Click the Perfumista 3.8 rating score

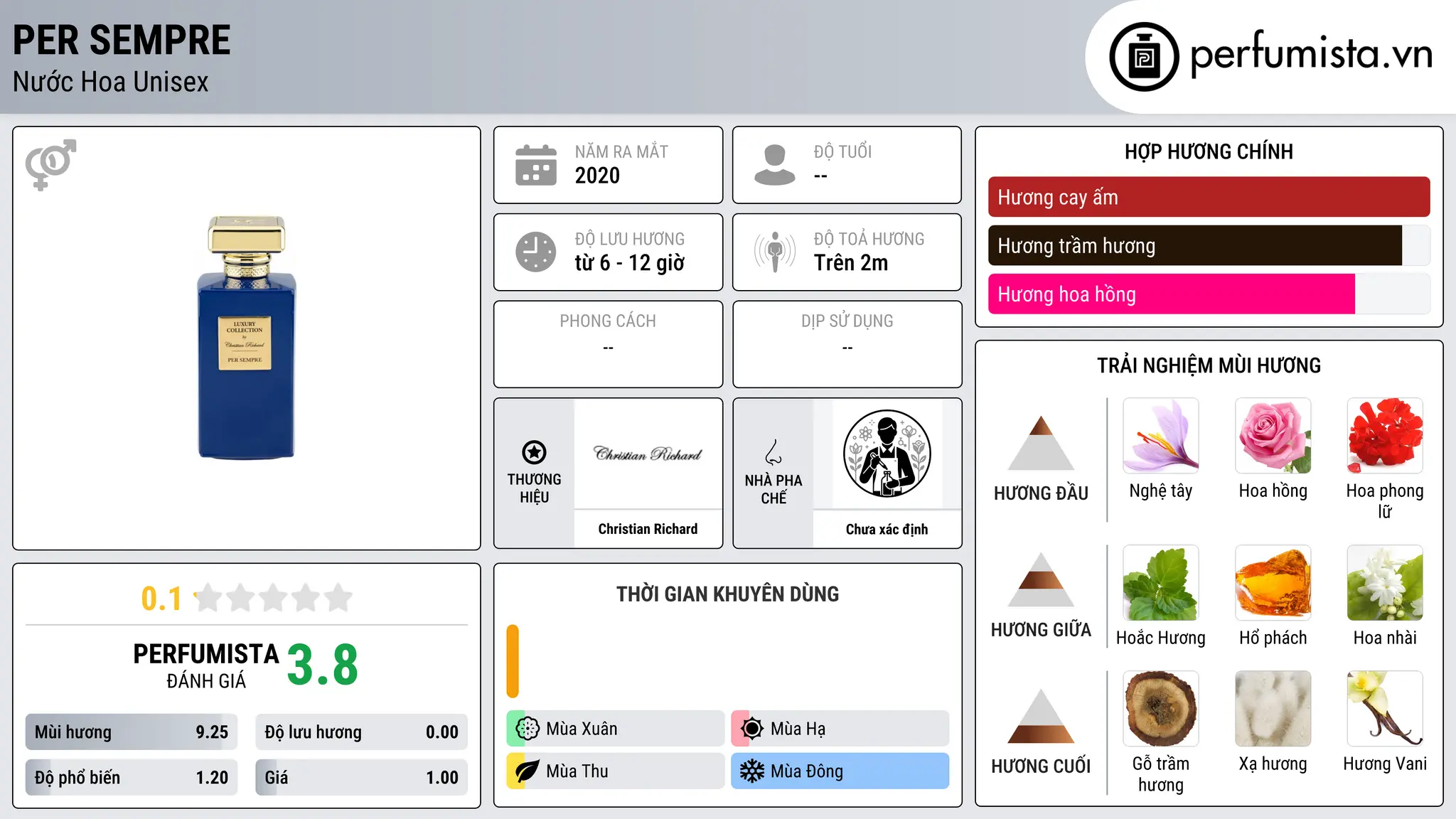[323, 664]
